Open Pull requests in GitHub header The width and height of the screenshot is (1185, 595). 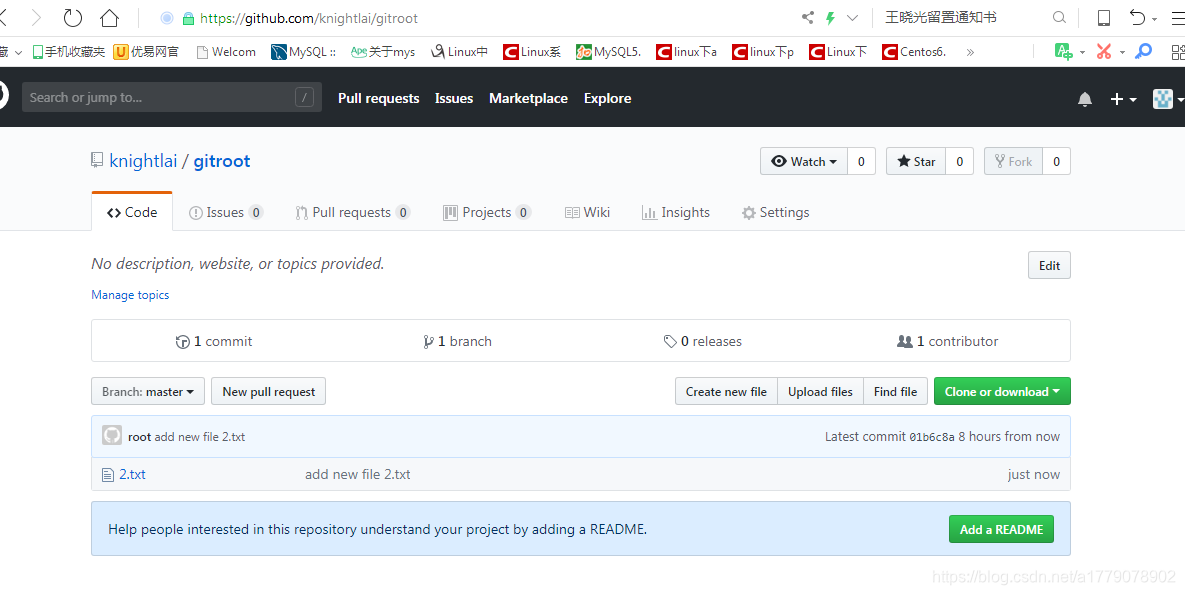tap(379, 98)
